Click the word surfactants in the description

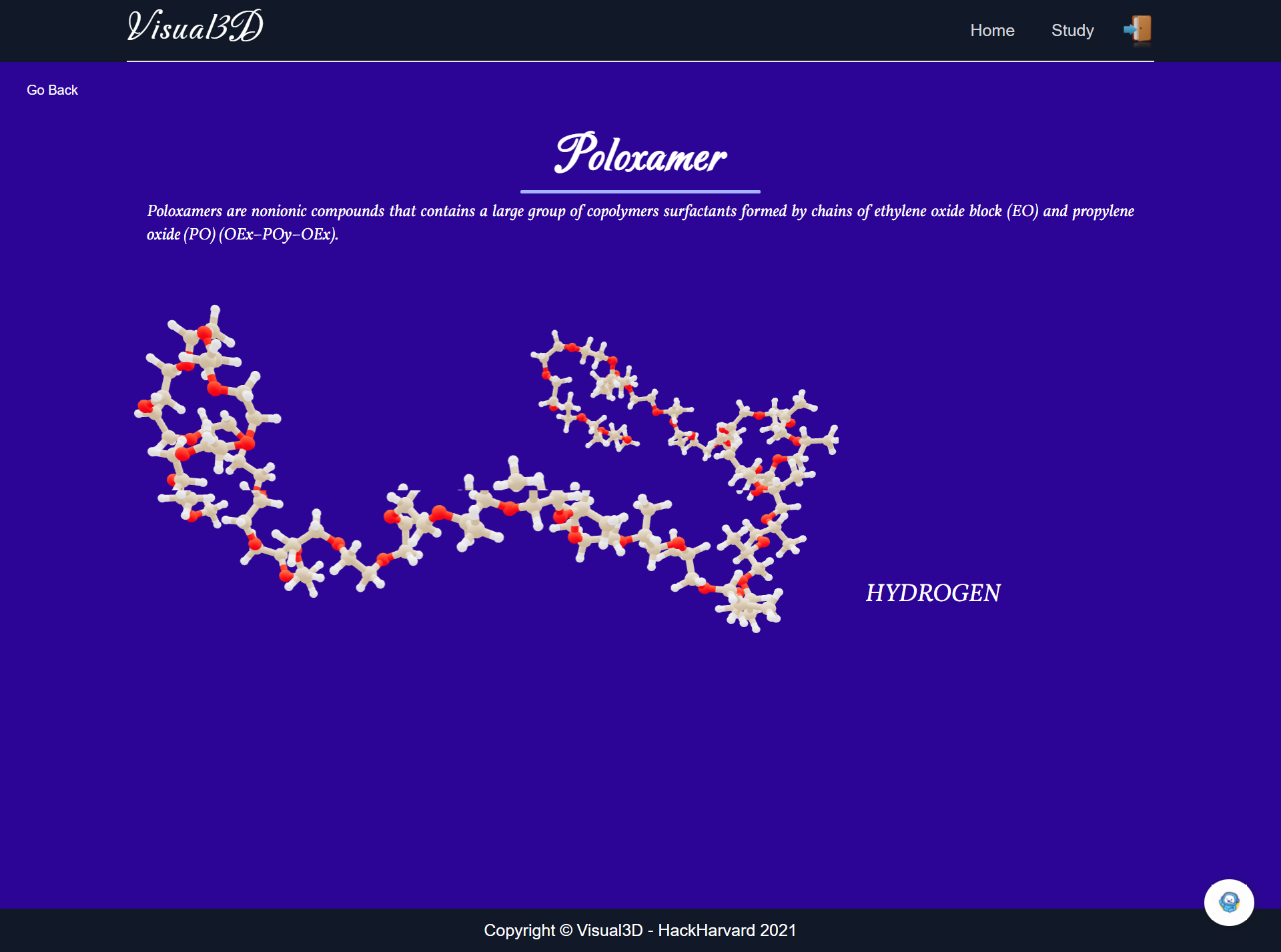tap(699, 211)
